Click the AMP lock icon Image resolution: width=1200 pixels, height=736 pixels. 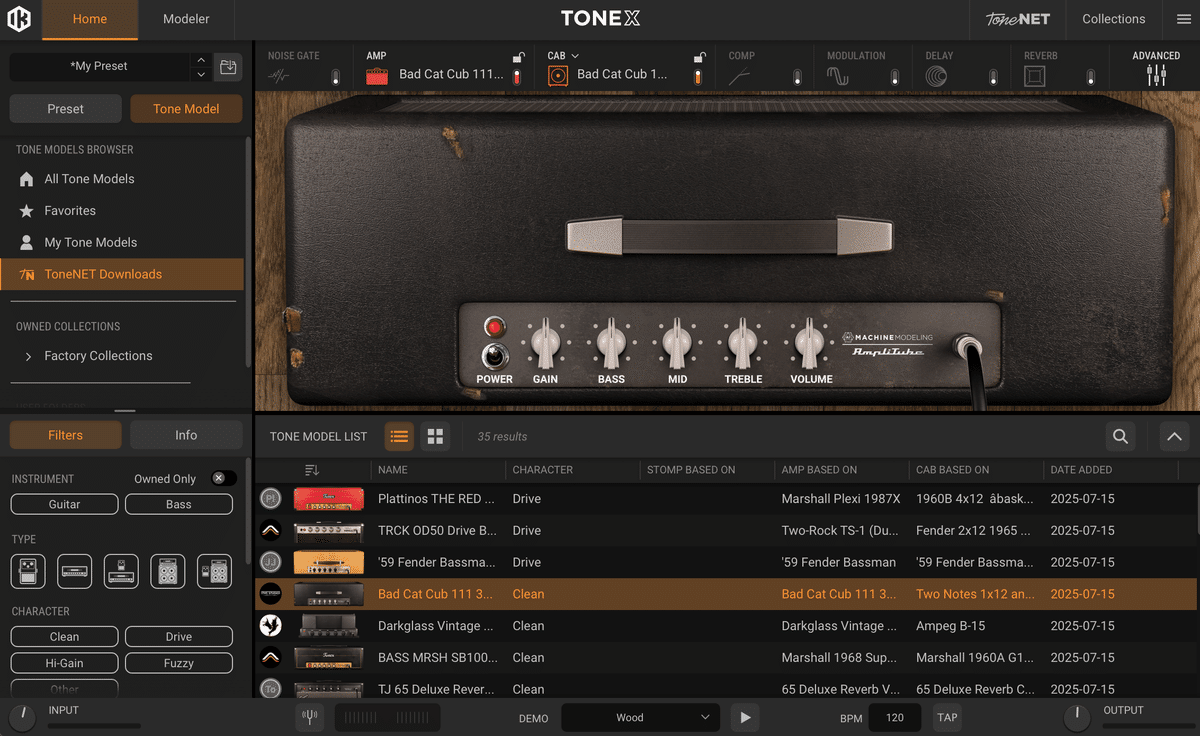coord(517,58)
